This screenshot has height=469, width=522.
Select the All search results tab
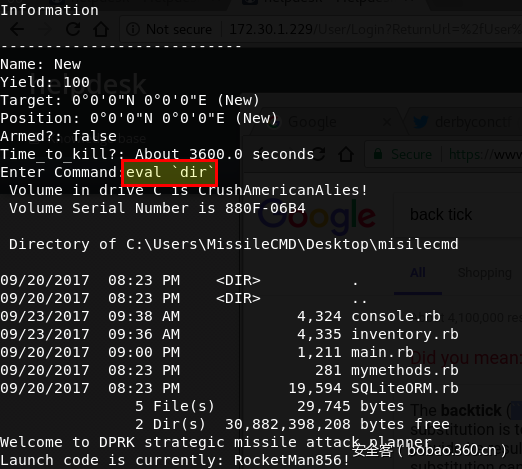[418, 273]
